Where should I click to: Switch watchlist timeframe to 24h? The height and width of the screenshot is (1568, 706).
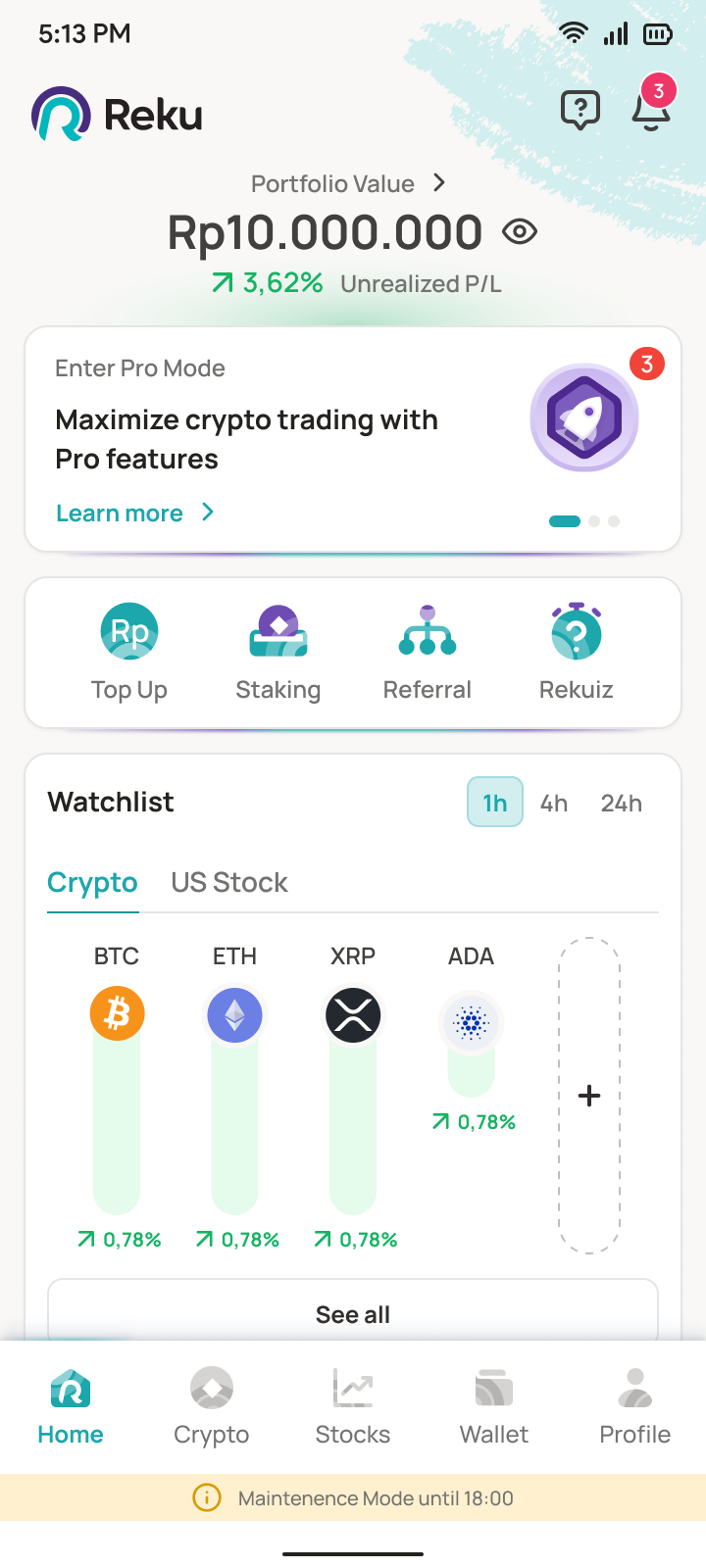pos(621,804)
